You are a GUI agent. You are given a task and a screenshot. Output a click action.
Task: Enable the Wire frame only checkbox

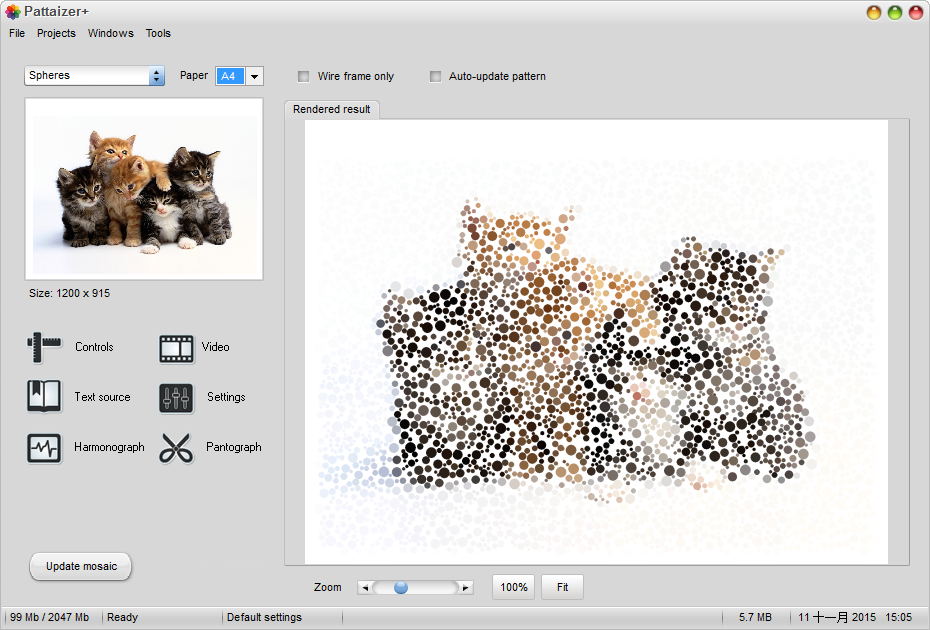(x=304, y=77)
